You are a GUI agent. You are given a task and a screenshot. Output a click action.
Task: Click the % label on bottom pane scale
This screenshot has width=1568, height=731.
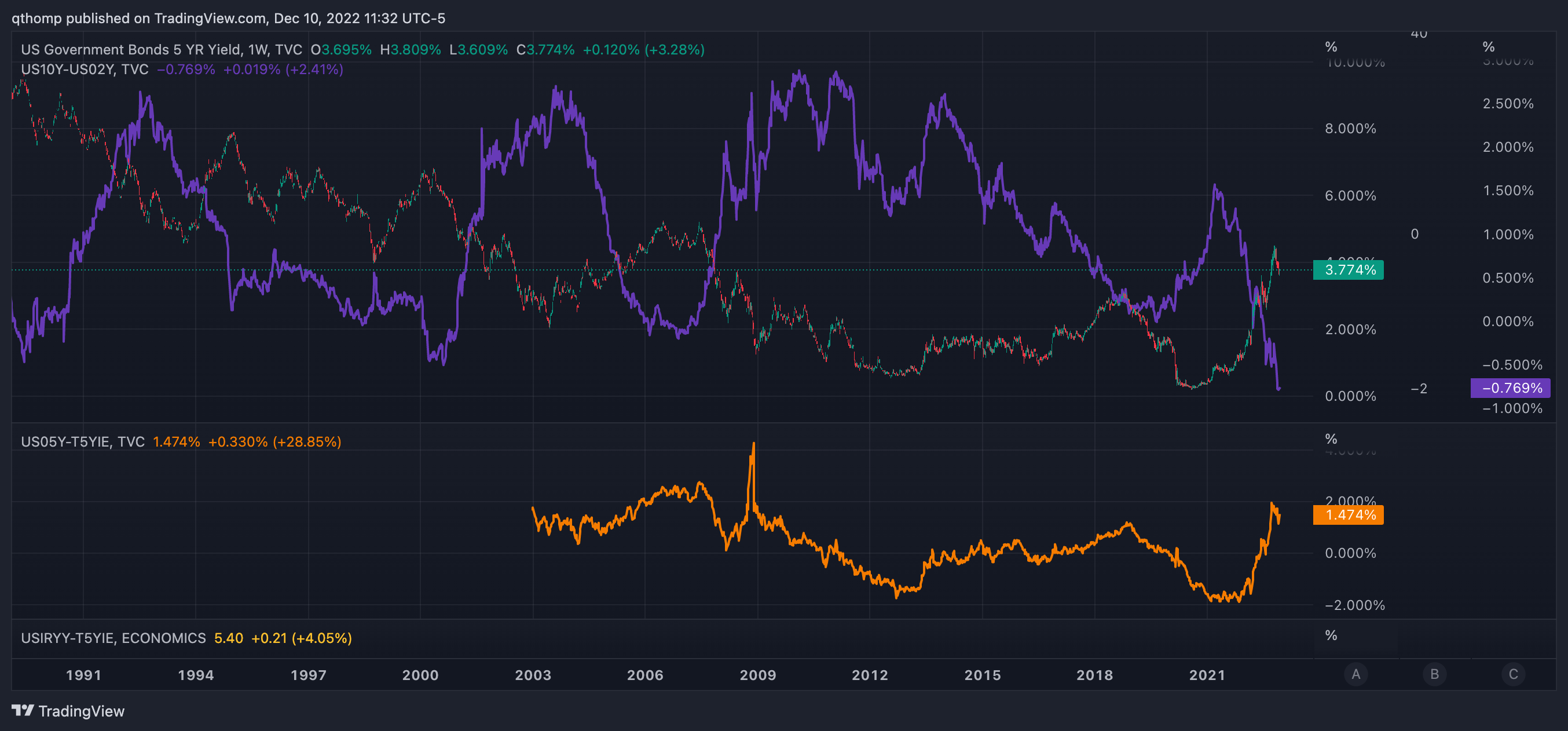[x=1331, y=635]
